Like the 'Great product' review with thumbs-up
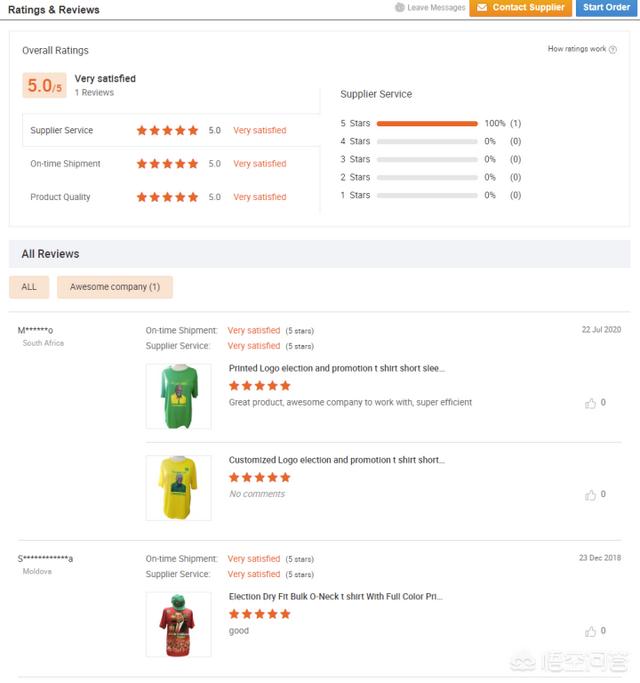Screen dimensions: 640x683 click(591, 403)
